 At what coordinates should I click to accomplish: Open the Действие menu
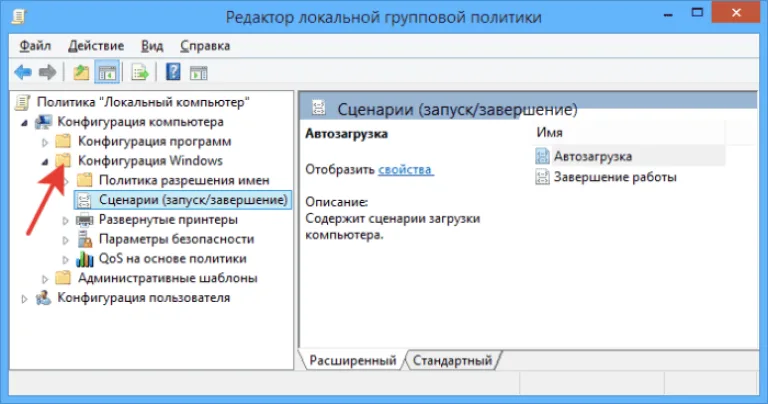(x=96, y=46)
